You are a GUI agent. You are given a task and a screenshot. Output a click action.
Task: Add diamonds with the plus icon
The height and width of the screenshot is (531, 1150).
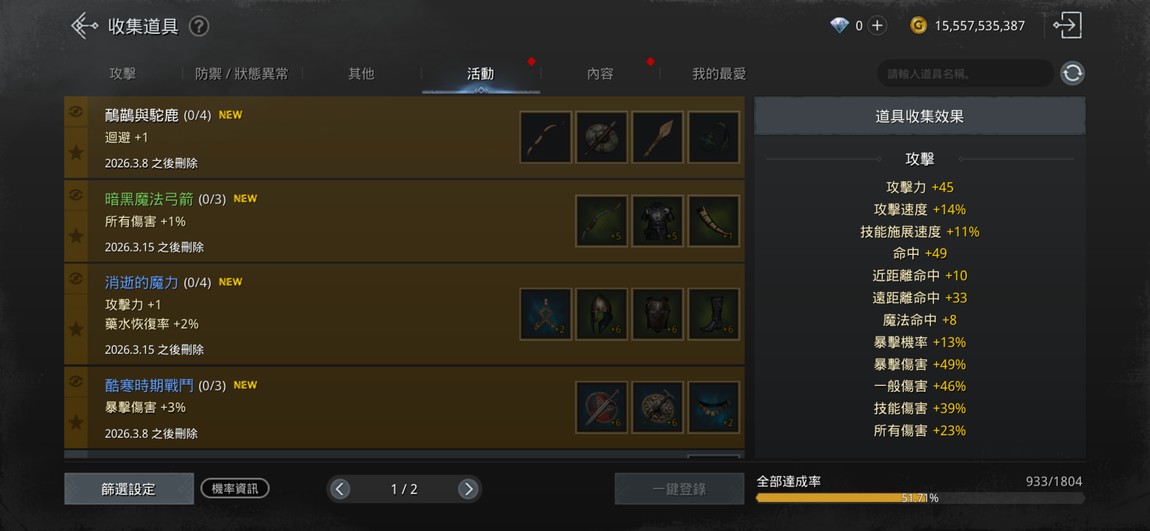point(877,26)
